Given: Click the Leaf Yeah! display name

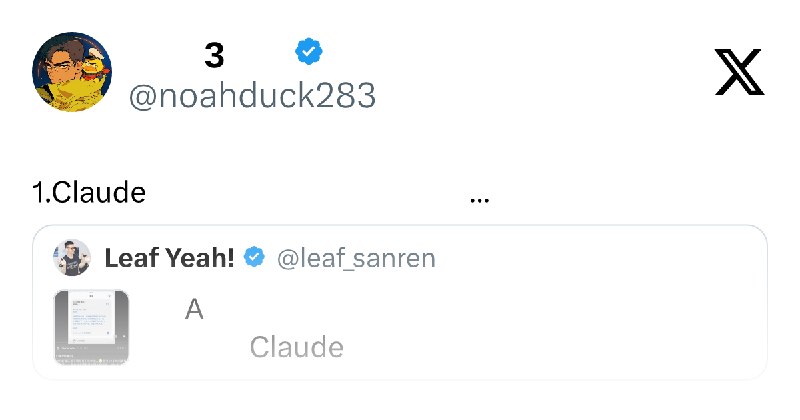Looking at the screenshot, I should pyautogui.click(x=170, y=258).
